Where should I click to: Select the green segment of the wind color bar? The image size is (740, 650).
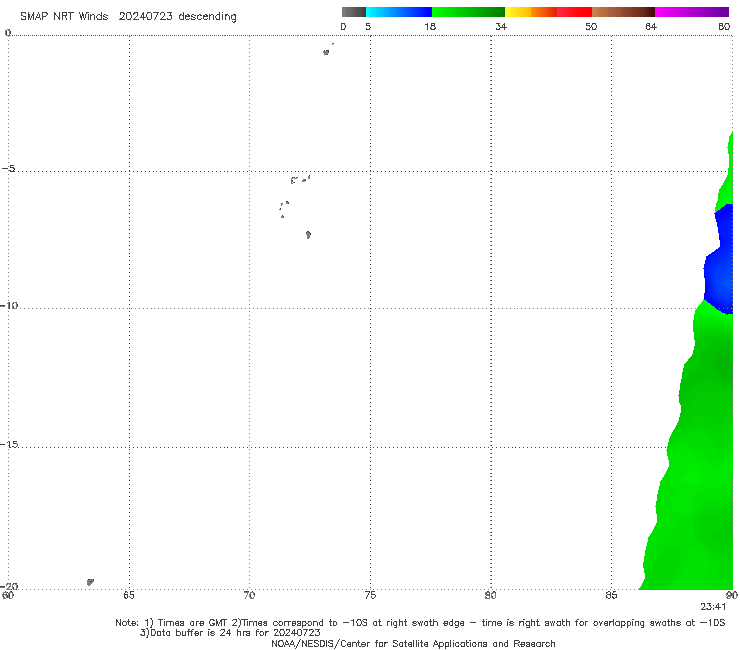pos(468,12)
